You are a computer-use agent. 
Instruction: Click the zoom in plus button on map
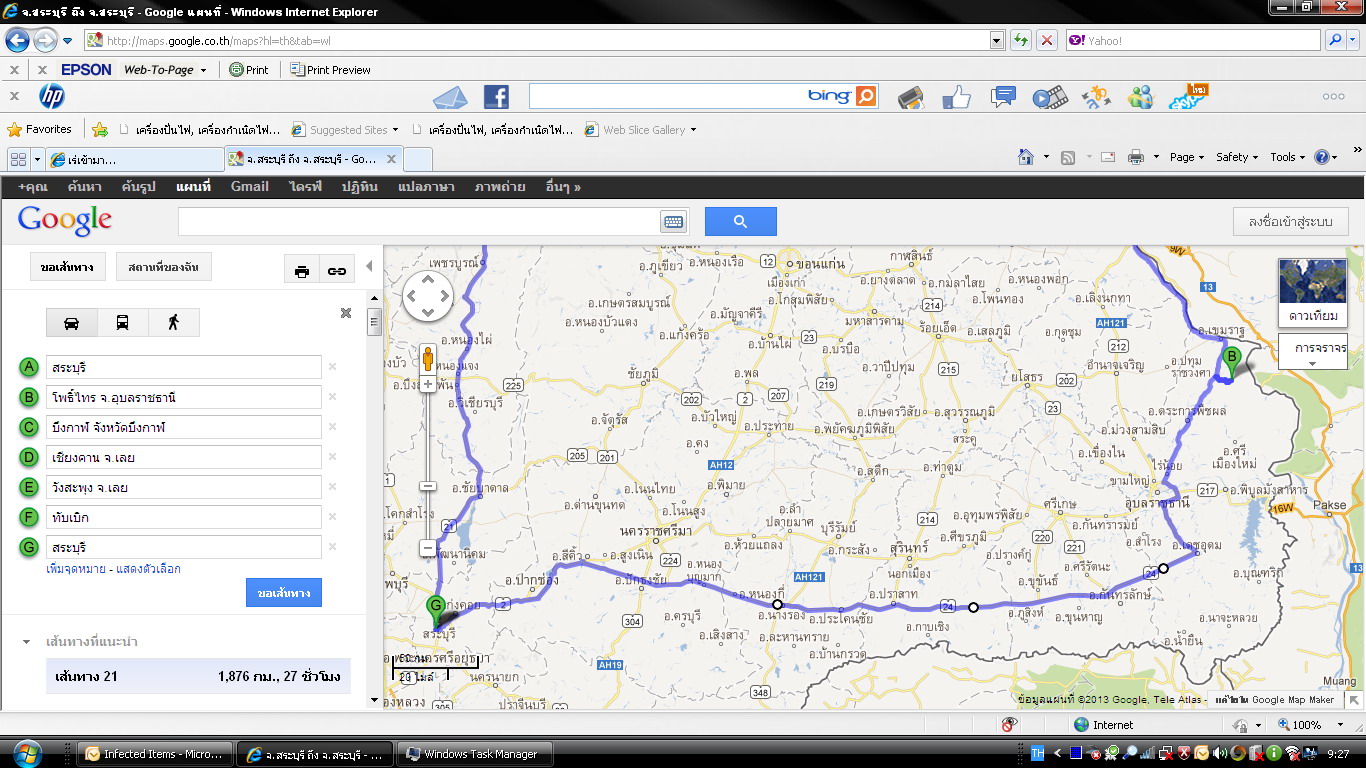pos(428,384)
